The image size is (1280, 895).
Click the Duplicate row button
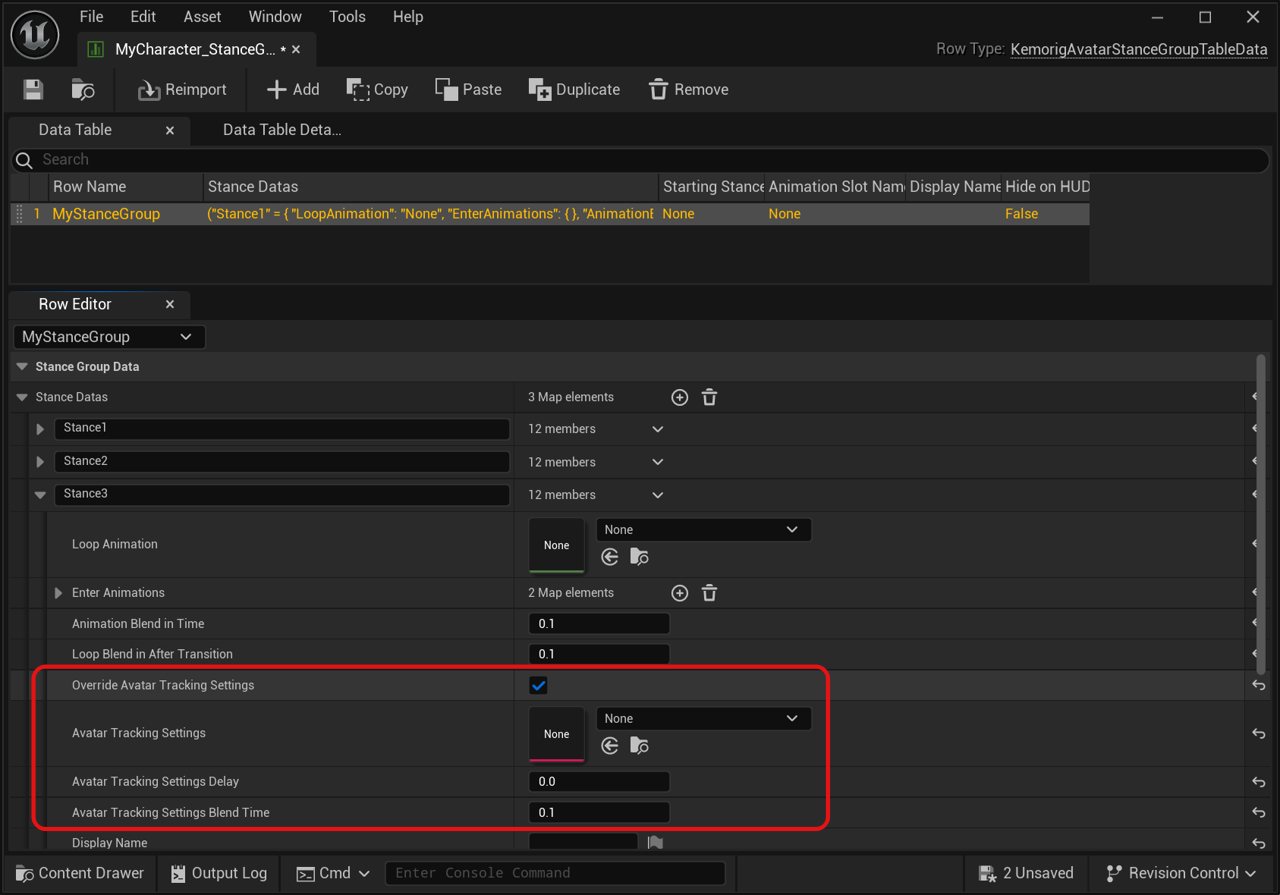tap(574, 90)
